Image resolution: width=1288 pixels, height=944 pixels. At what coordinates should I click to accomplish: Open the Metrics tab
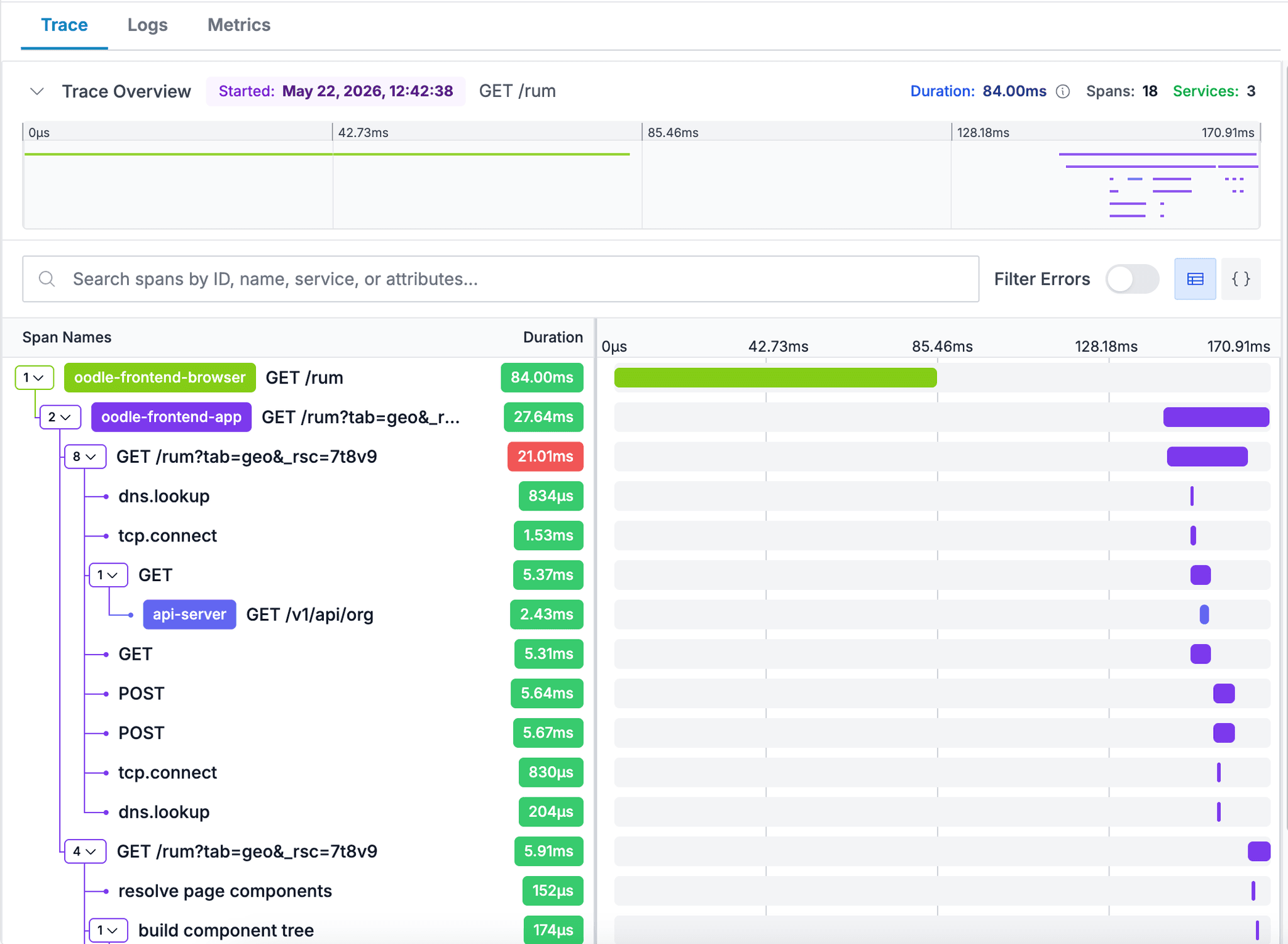point(239,25)
